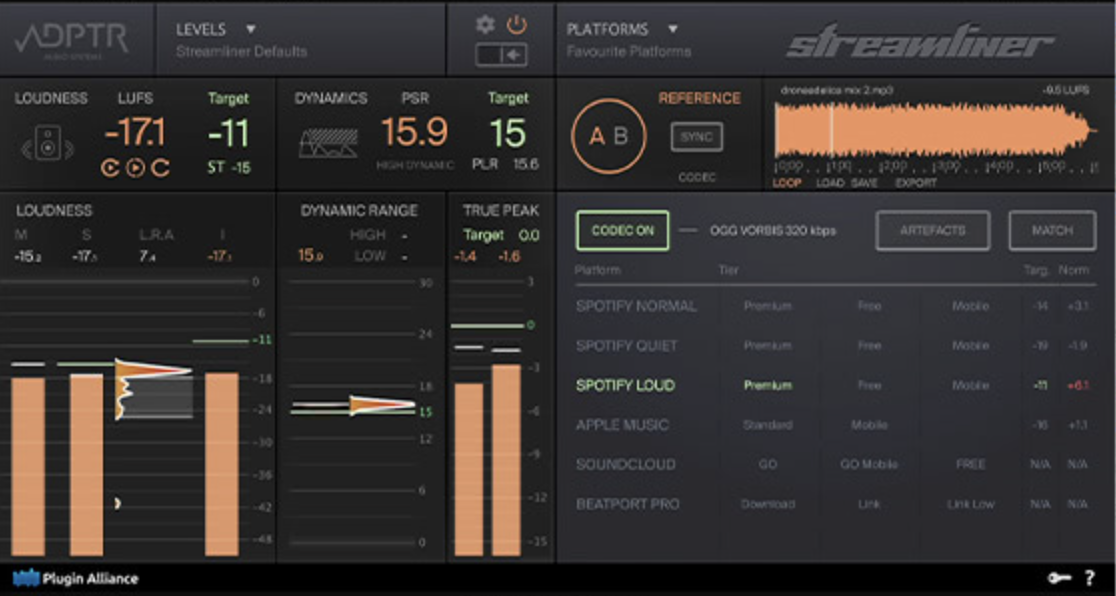Choose FREE tier for SoundCloud

point(970,464)
